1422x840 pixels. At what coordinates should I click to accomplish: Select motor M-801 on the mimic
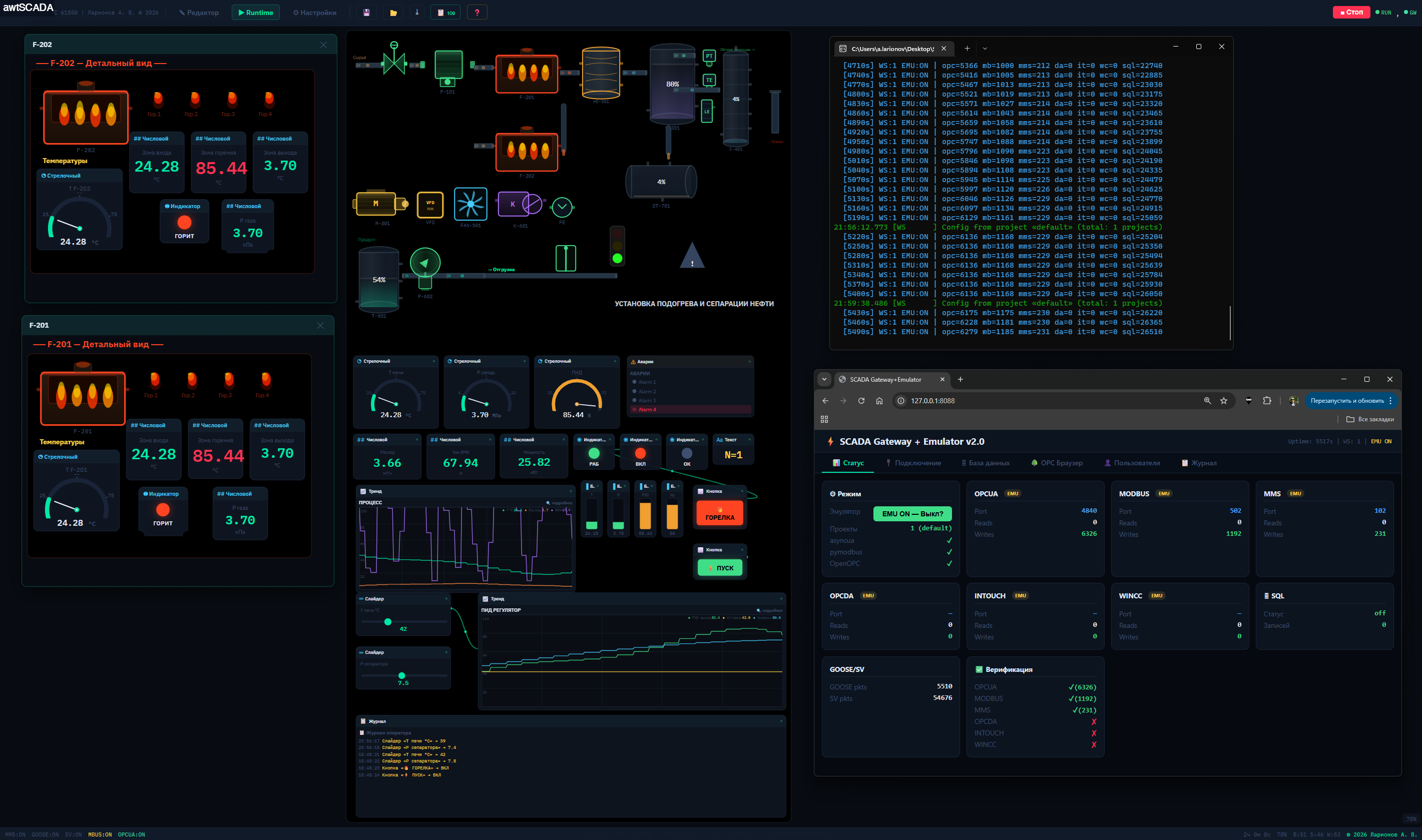coord(380,204)
